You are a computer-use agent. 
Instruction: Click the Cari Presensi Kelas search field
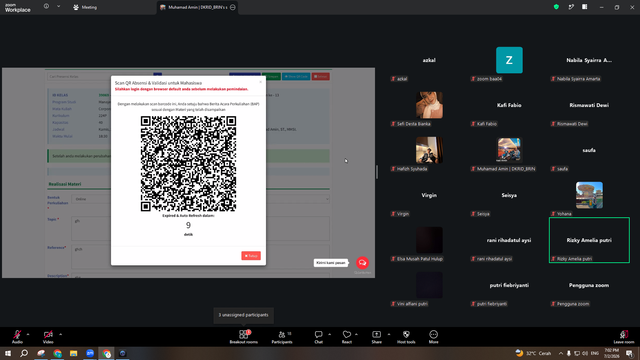coord(100,76)
